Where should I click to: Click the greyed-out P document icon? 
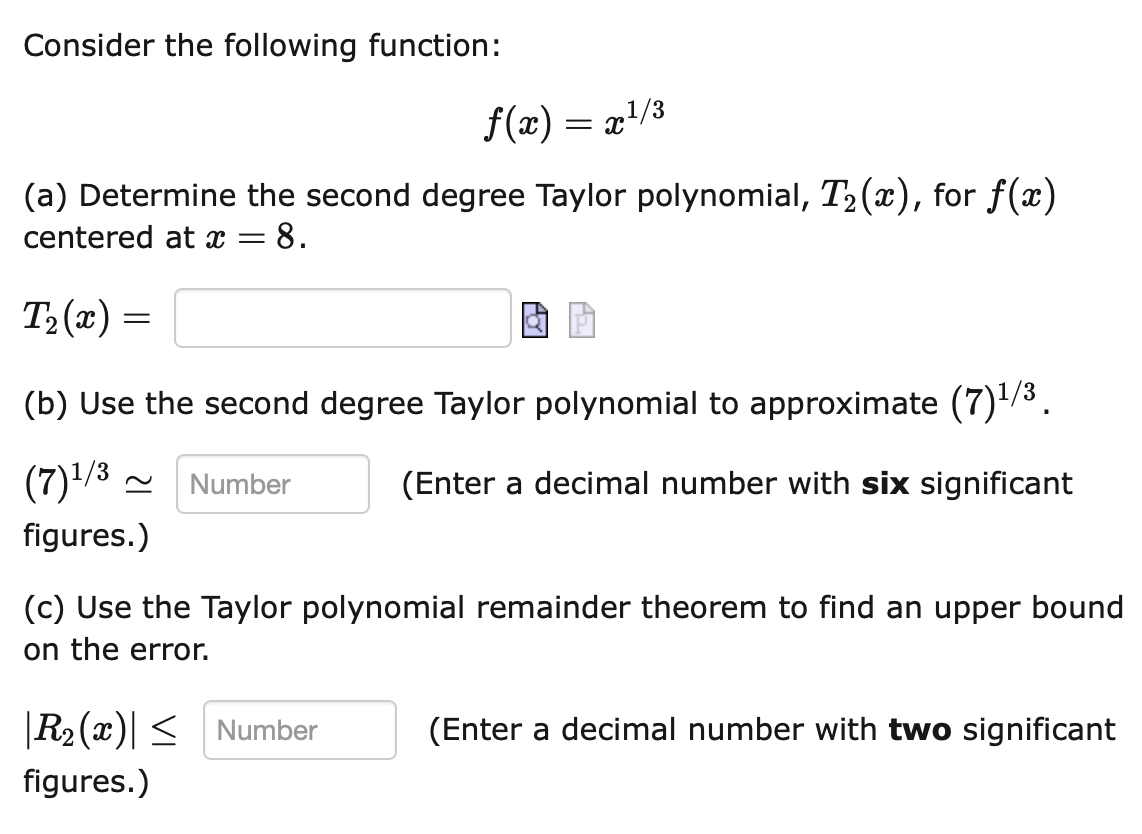(581, 320)
